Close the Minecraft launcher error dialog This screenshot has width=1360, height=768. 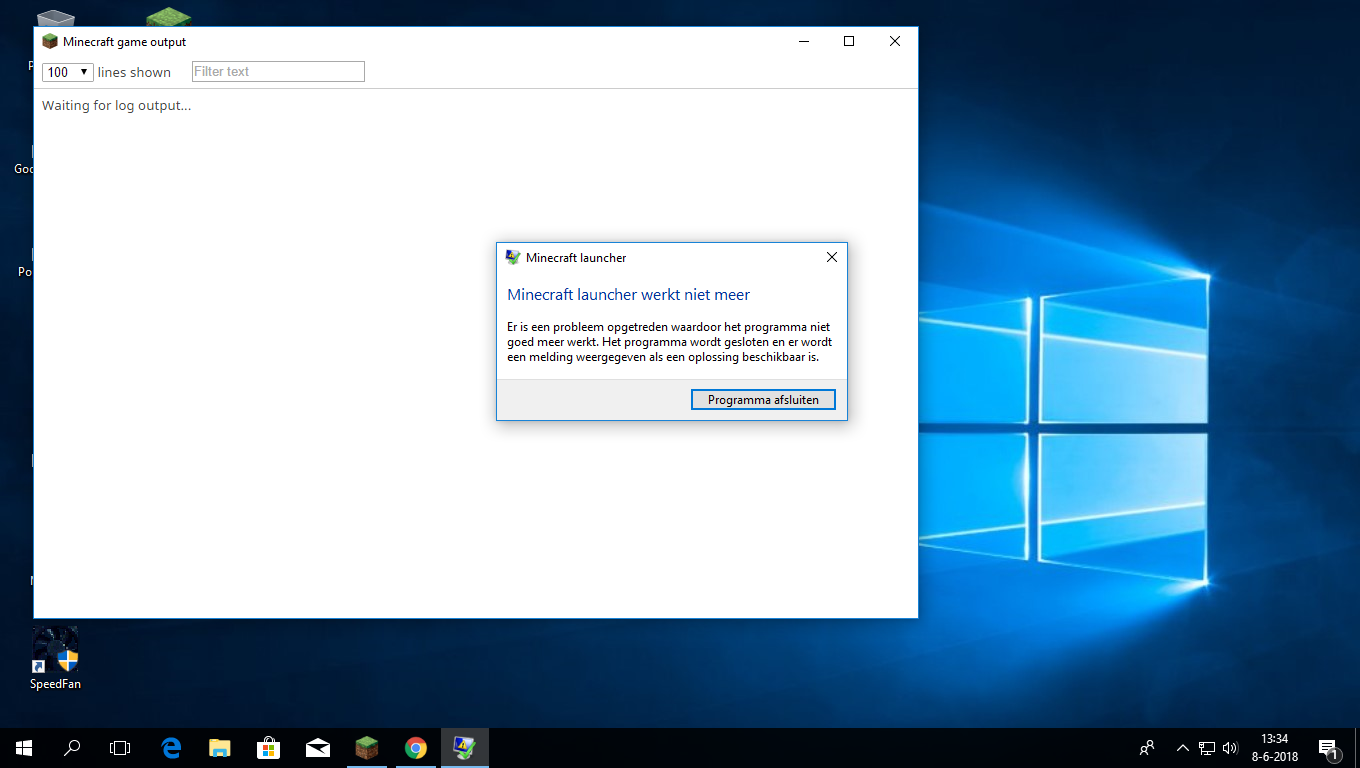point(831,257)
